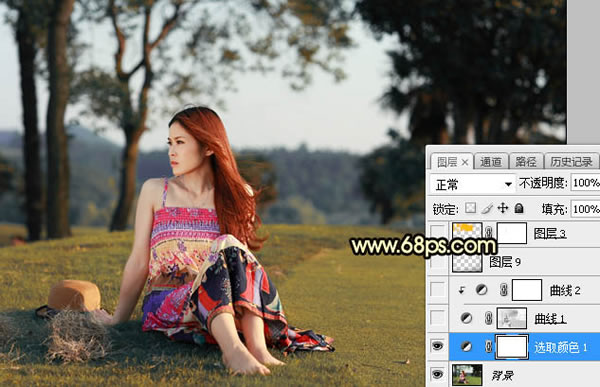This screenshot has height=387, width=600.
Task: Open the 路径 tab
Action: pos(526,162)
